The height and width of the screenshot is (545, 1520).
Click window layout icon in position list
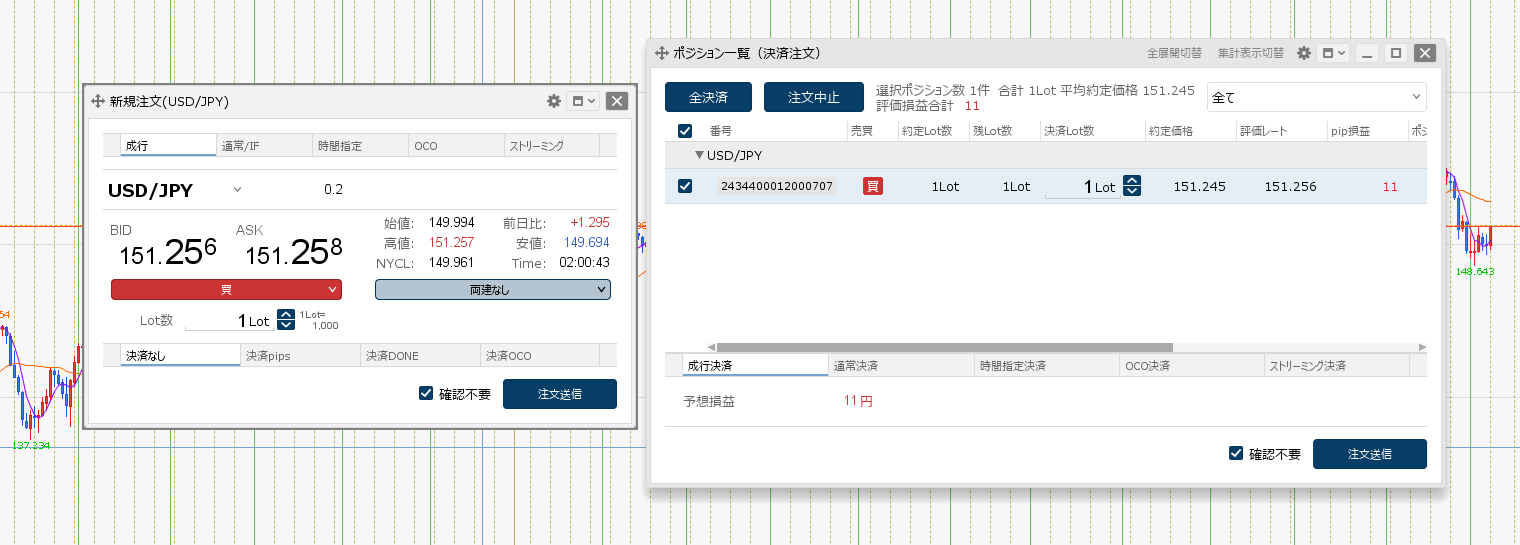[1334, 53]
